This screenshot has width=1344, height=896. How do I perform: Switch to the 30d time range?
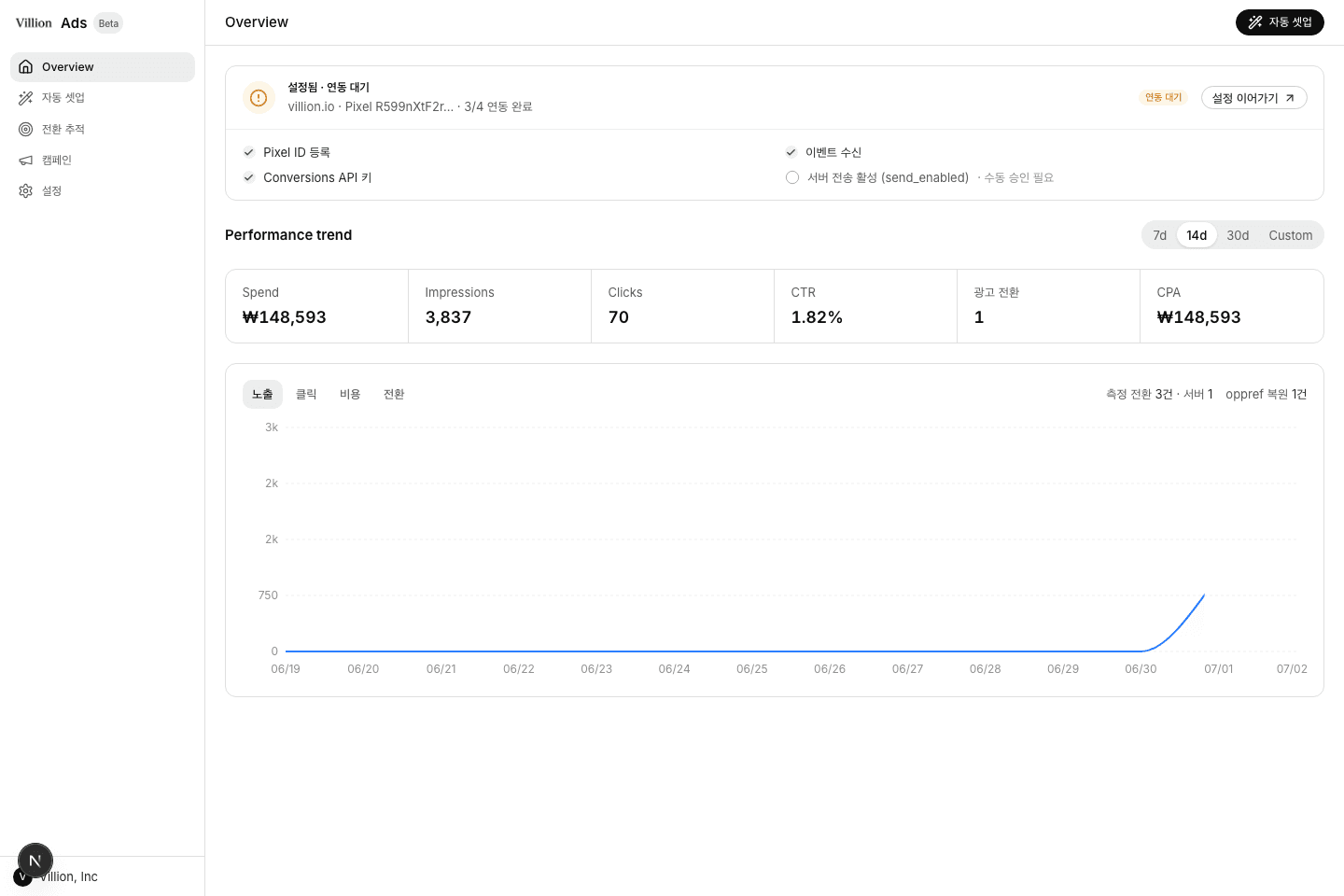[1238, 235]
